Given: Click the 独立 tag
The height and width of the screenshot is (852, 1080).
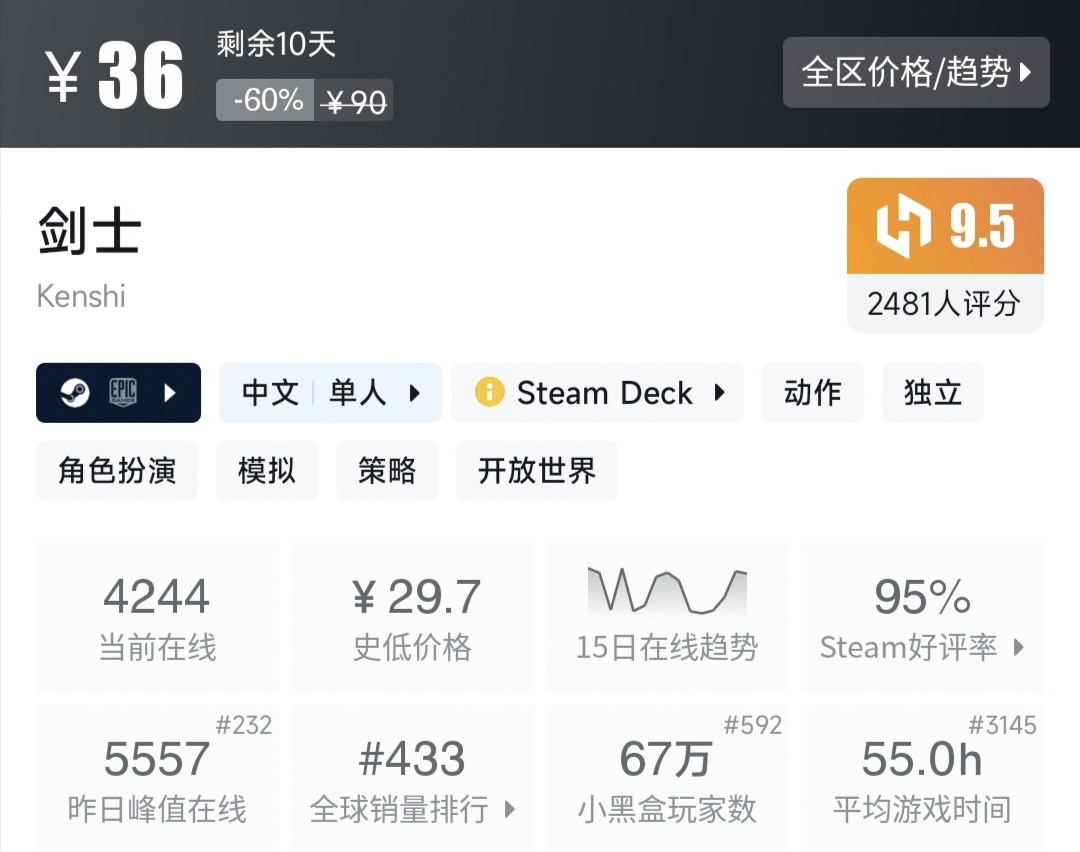Looking at the screenshot, I should coord(931,392).
